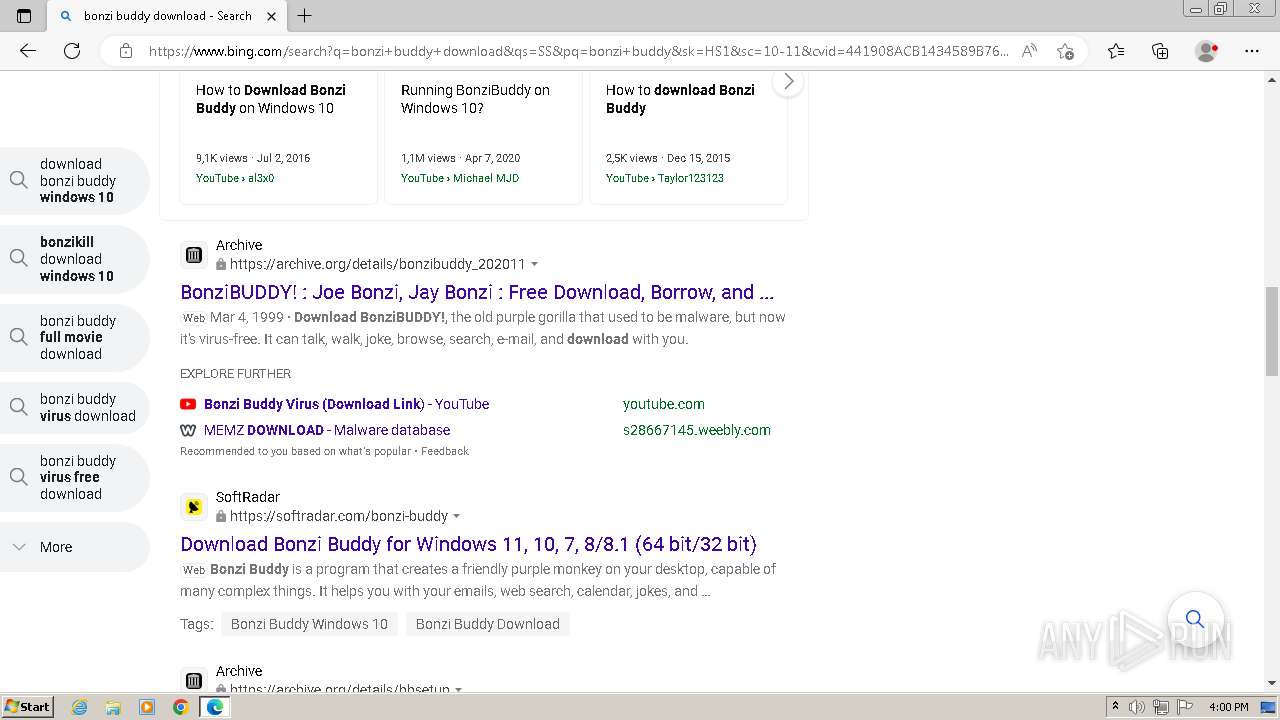Open Bonzi Buddy Virus (Download Link) YouTube
Screen dimensions: 1280x720
(346, 404)
